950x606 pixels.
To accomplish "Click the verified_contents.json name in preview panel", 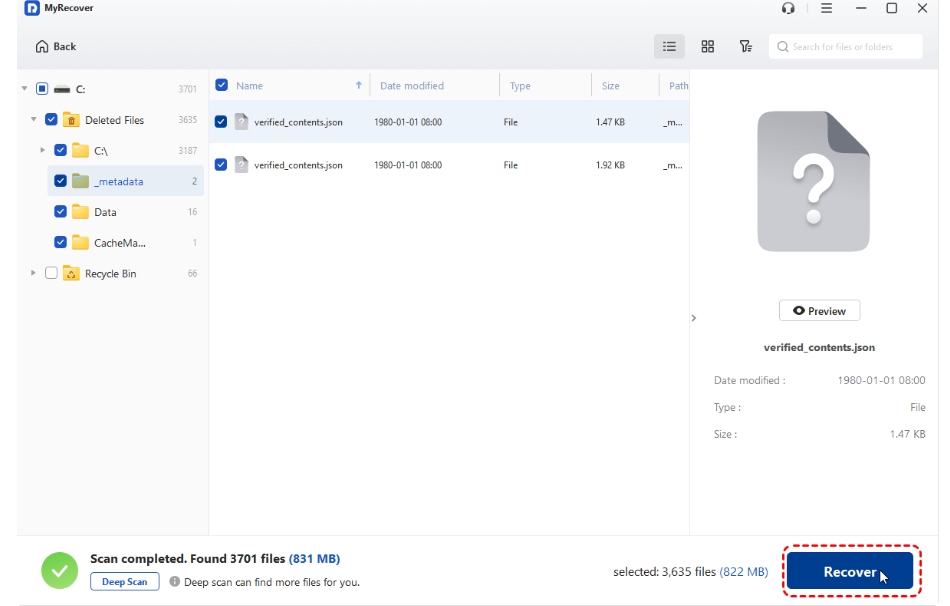I will (819, 348).
